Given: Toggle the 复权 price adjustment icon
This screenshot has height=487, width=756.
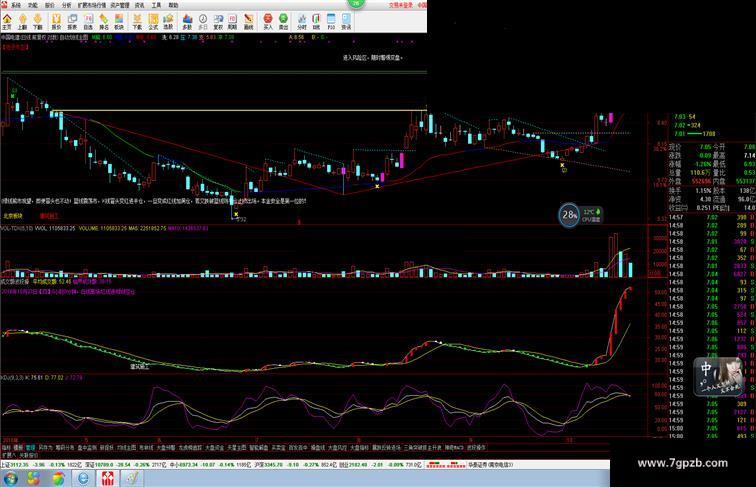Looking at the screenshot, I should pos(218,21).
